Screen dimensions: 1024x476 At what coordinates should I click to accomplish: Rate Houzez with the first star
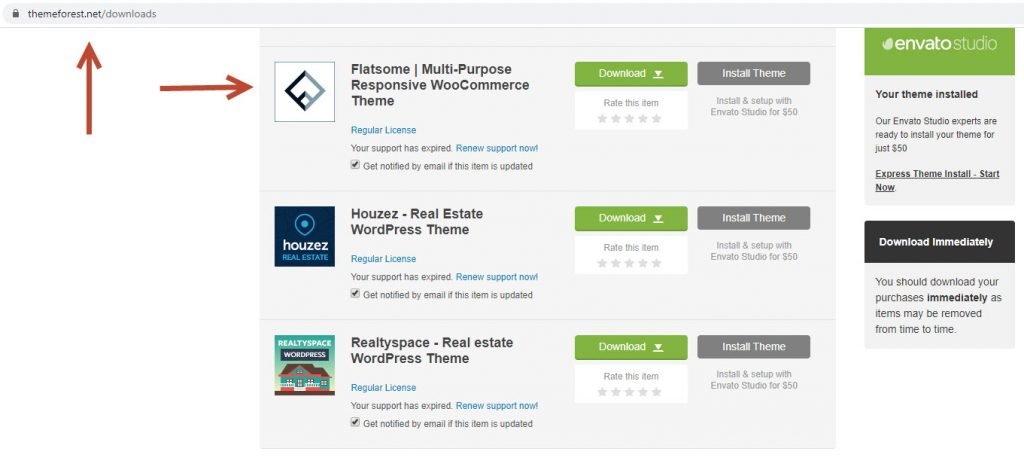point(602,263)
